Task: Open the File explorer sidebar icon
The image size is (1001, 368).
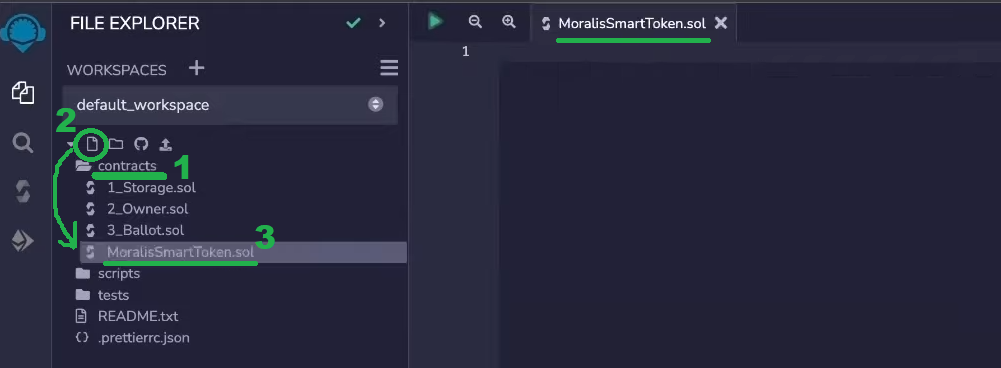Action: tap(23, 93)
